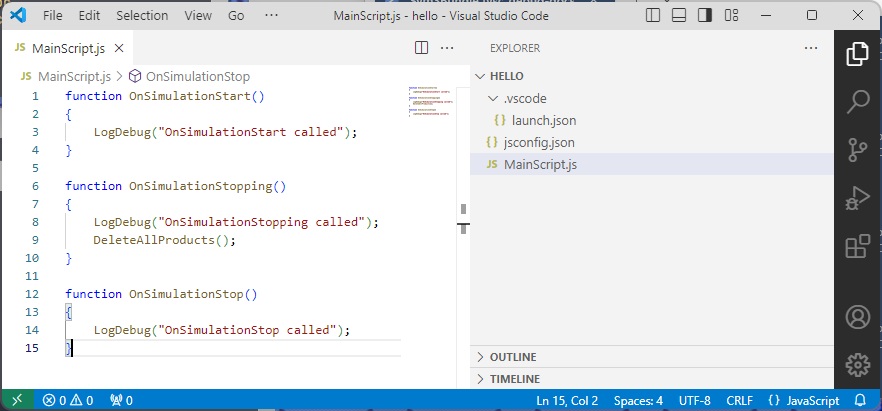Expand the TIMELINE section
The image size is (882, 411).
click(x=514, y=379)
